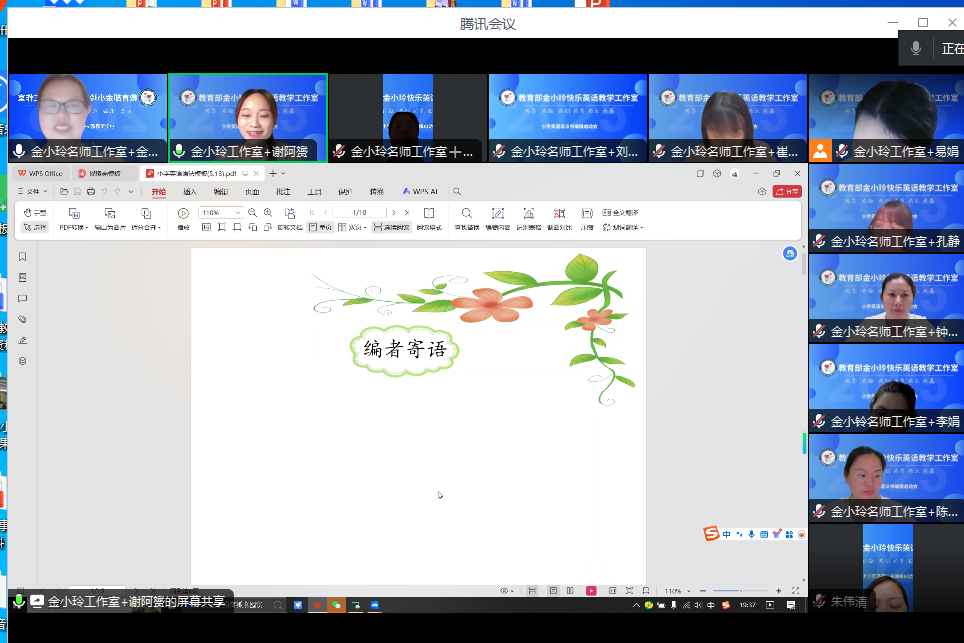
Task: Go to next page arrow beside 1/10
Action: tap(394, 213)
